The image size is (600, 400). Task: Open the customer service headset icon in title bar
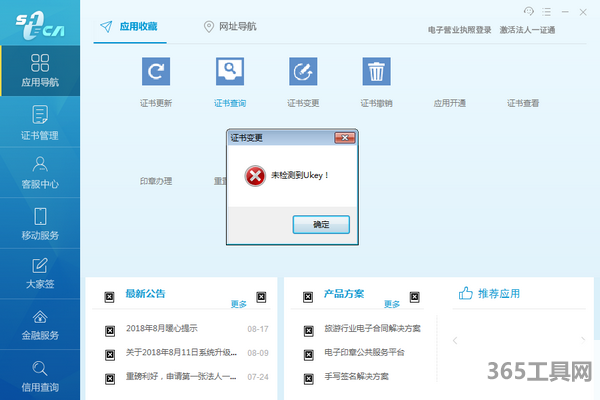(529, 10)
